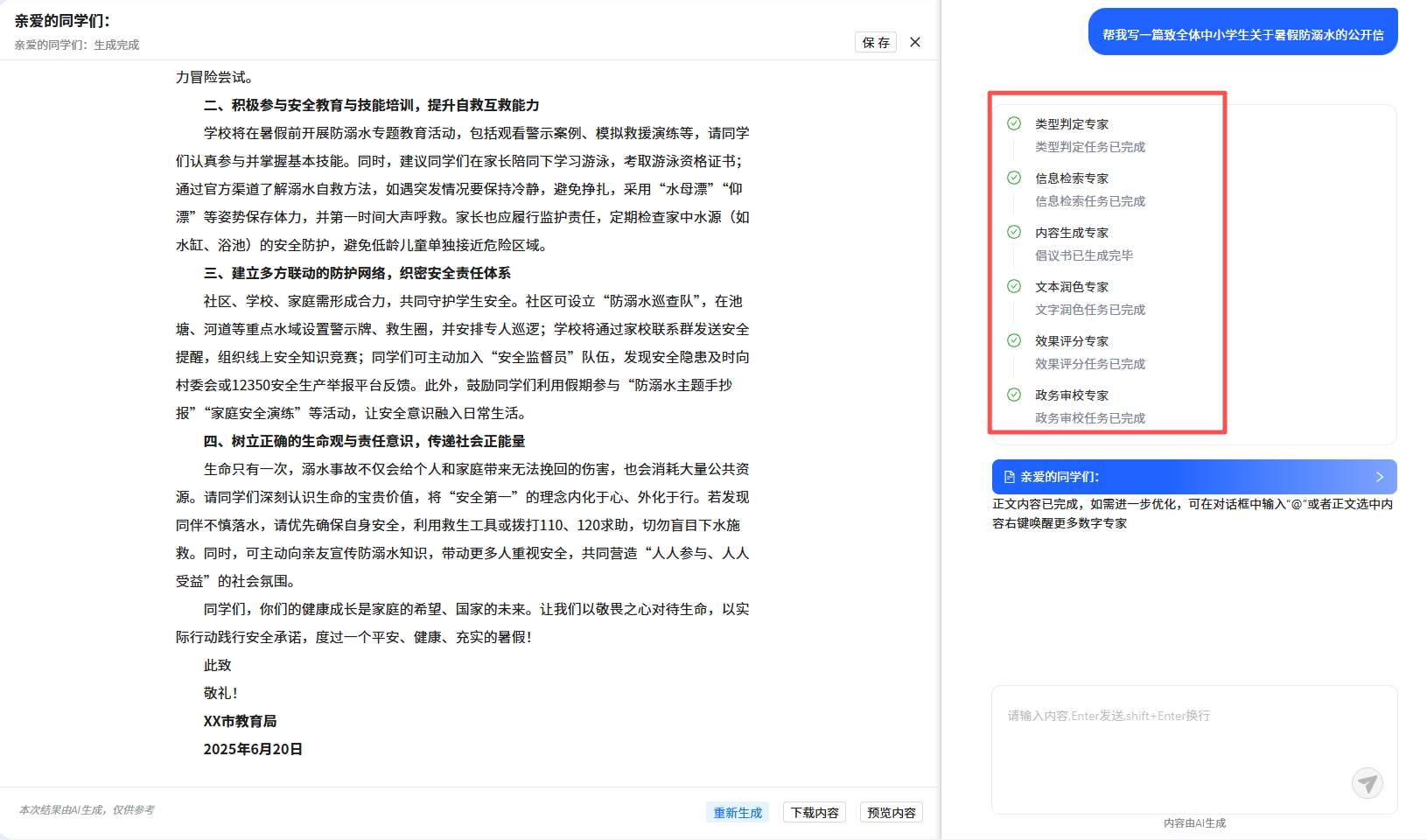Open 预览内容 preview

pyautogui.click(x=891, y=813)
